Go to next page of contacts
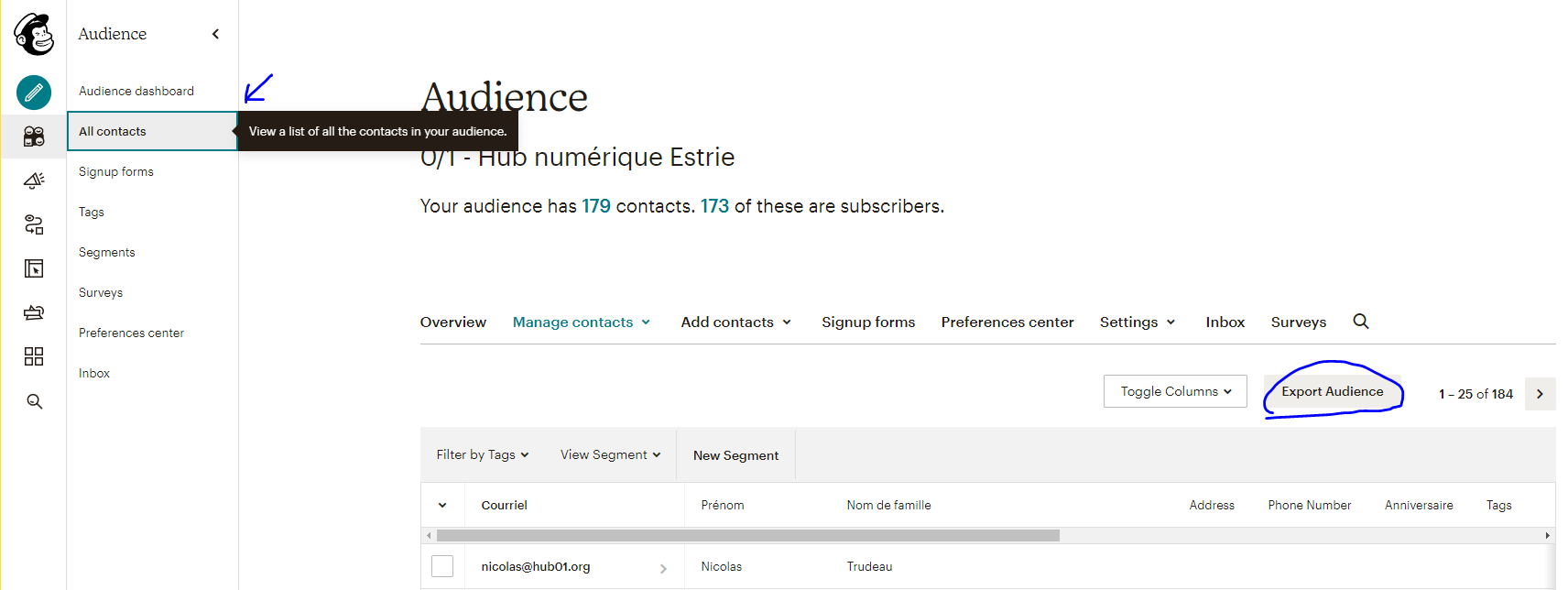The image size is (1568, 590). pos(1540,394)
